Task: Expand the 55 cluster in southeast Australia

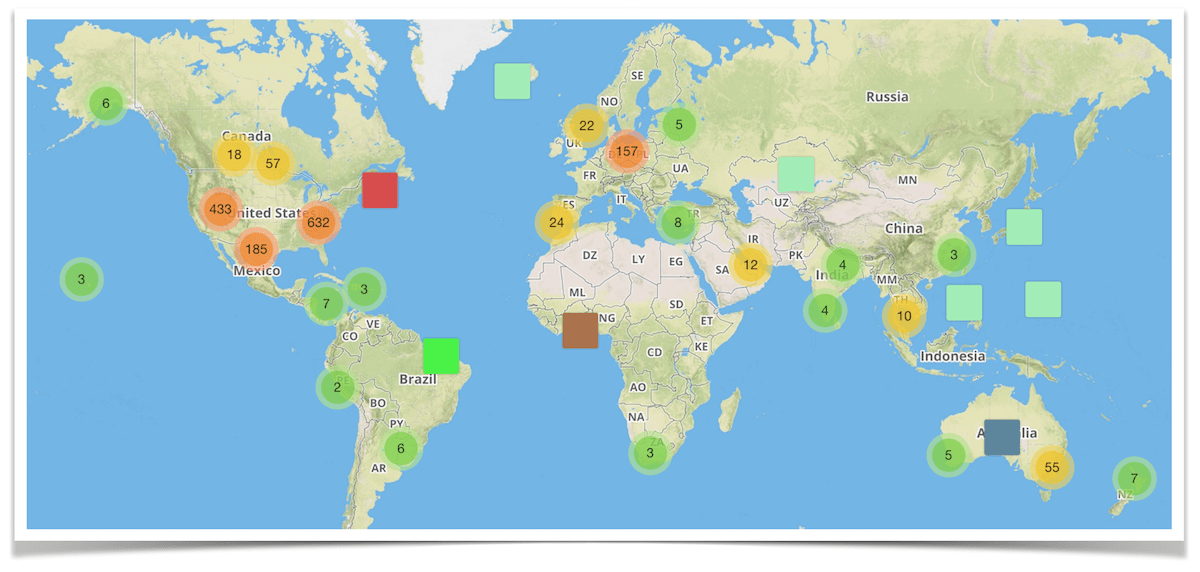Action: (1051, 467)
